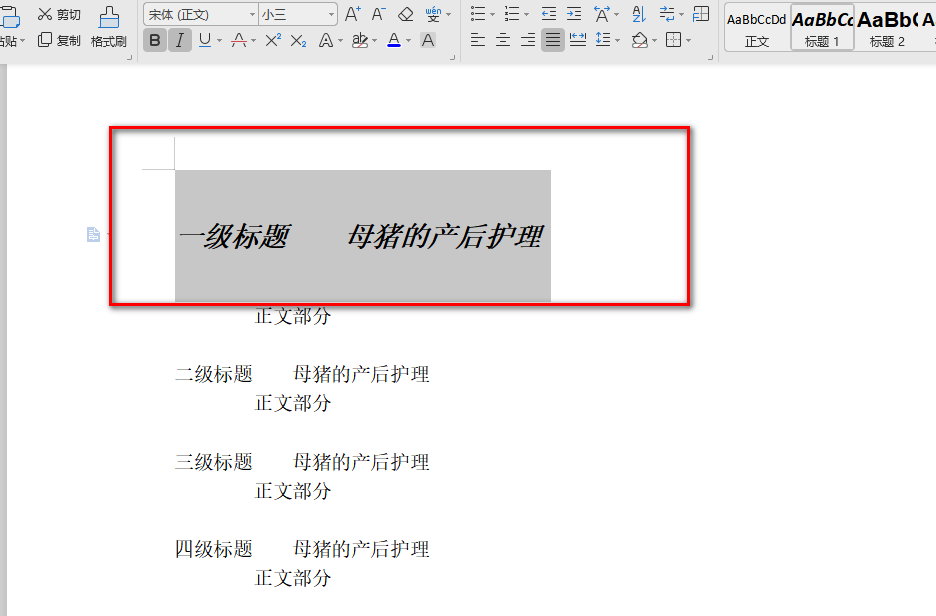The height and width of the screenshot is (616, 936).
Task: Click the phonetic guide (wén) icon
Action: (x=433, y=14)
